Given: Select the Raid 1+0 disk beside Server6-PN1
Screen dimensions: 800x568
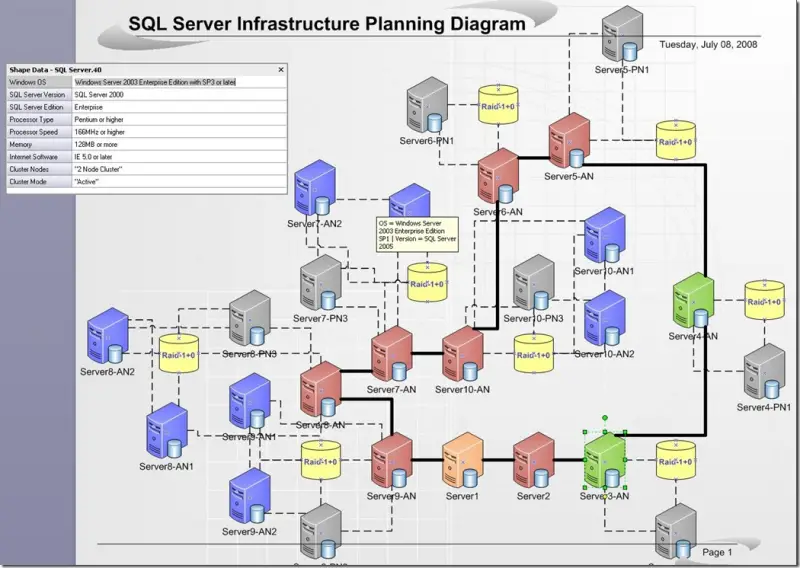Looking at the screenshot, I should click(498, 106).
